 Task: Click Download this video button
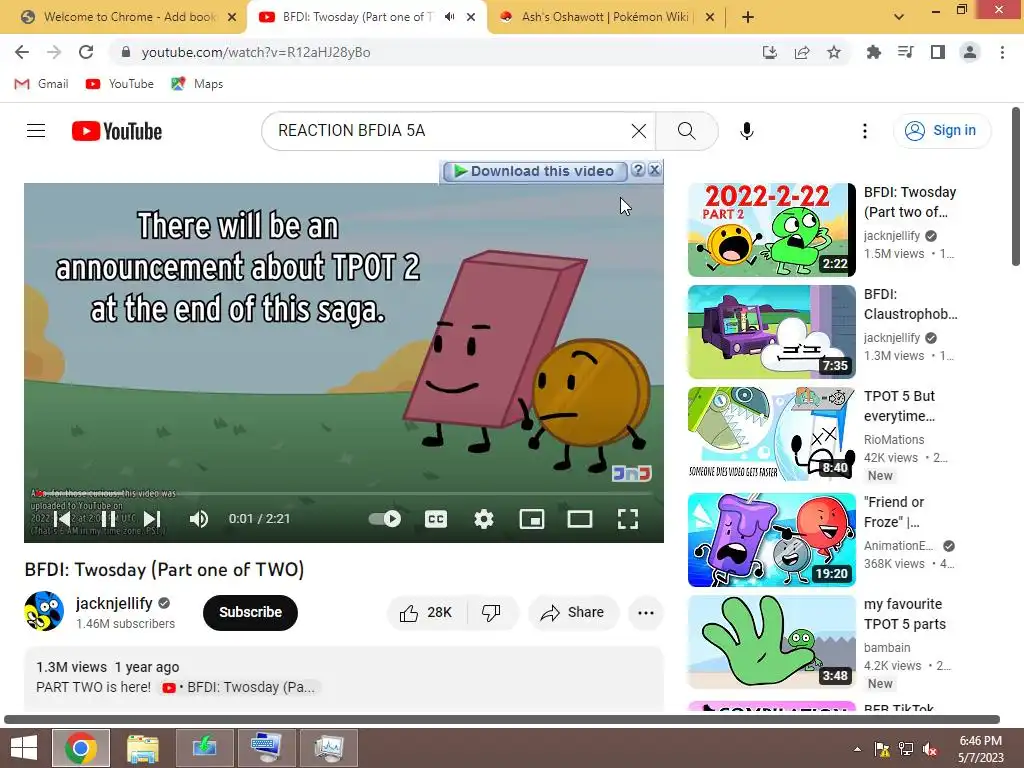[x=535, y=171]
